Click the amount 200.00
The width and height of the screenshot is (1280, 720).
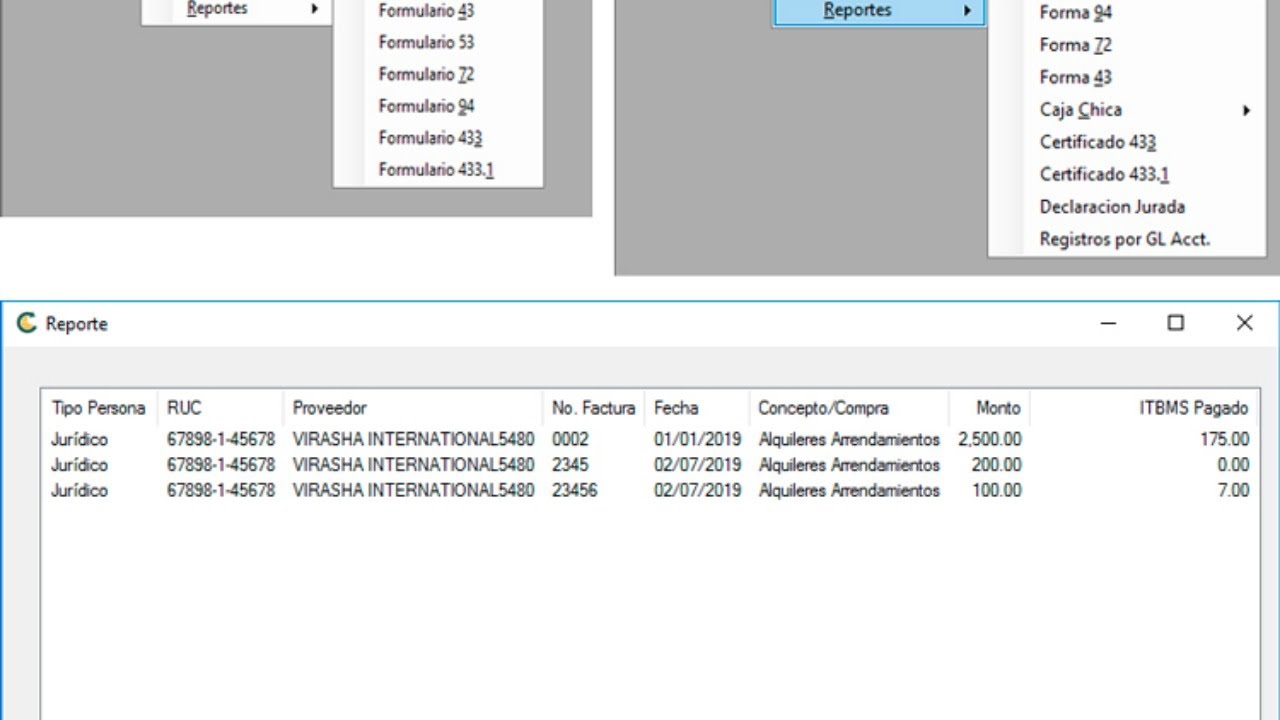997,465
